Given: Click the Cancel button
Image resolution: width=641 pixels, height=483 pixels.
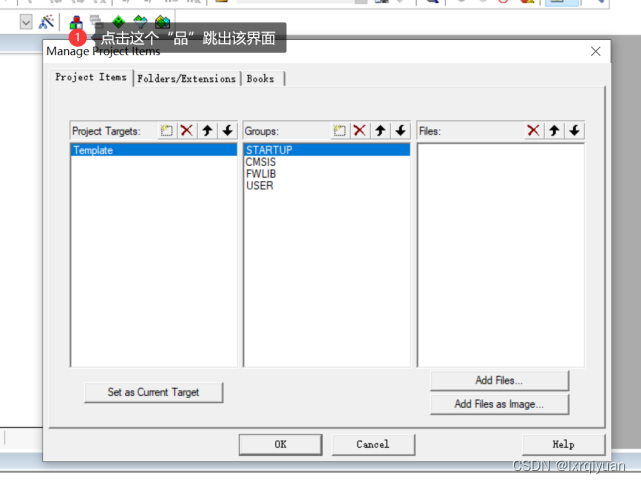Looking at the screenshot, I should (x=373, y=445).
